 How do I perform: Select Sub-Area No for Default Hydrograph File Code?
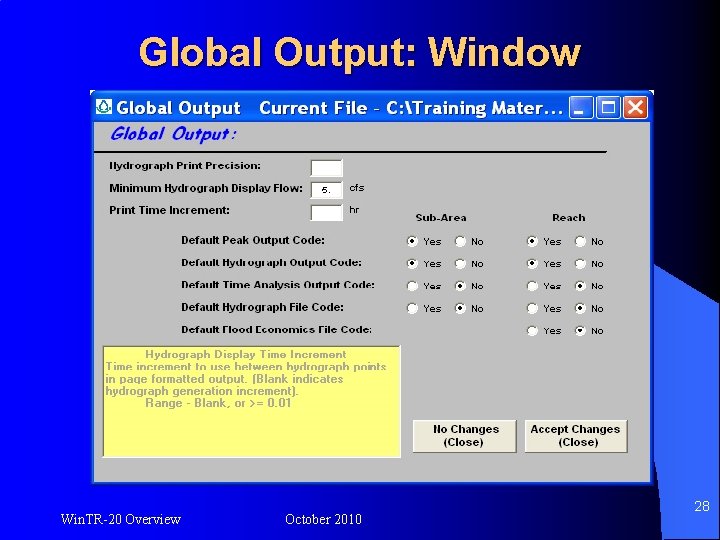click(460, 309)
